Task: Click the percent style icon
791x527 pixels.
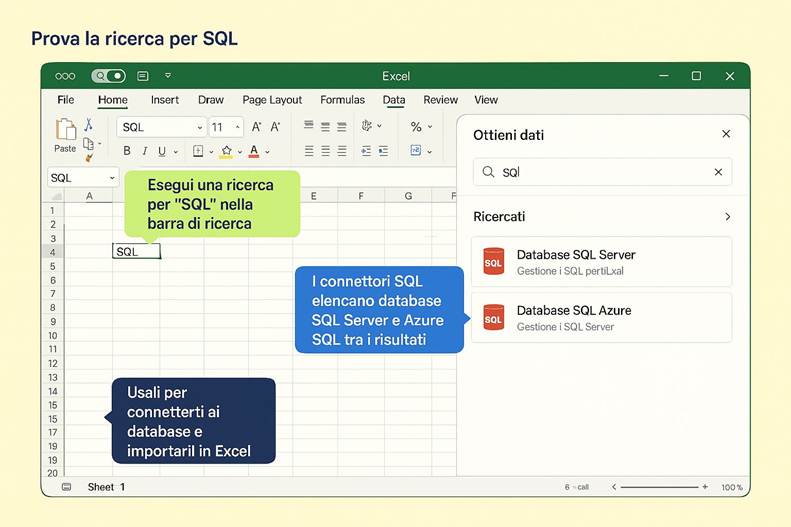Action: [x=416, y=127]
